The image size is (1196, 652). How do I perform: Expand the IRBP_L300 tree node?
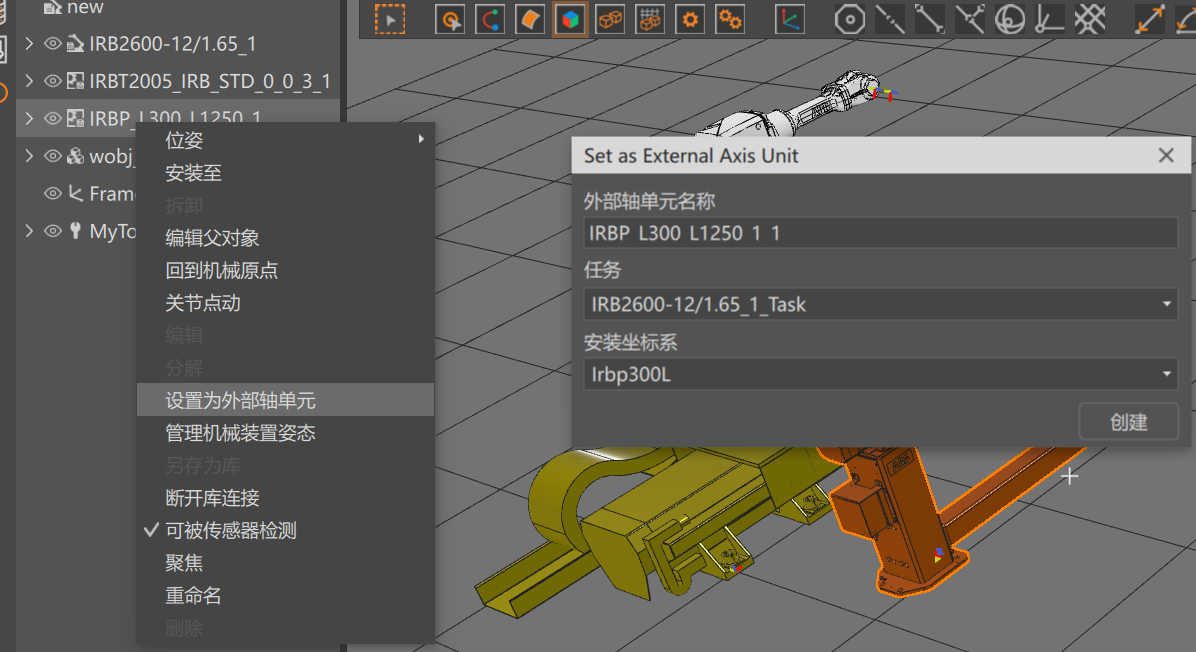pos(29,118)
